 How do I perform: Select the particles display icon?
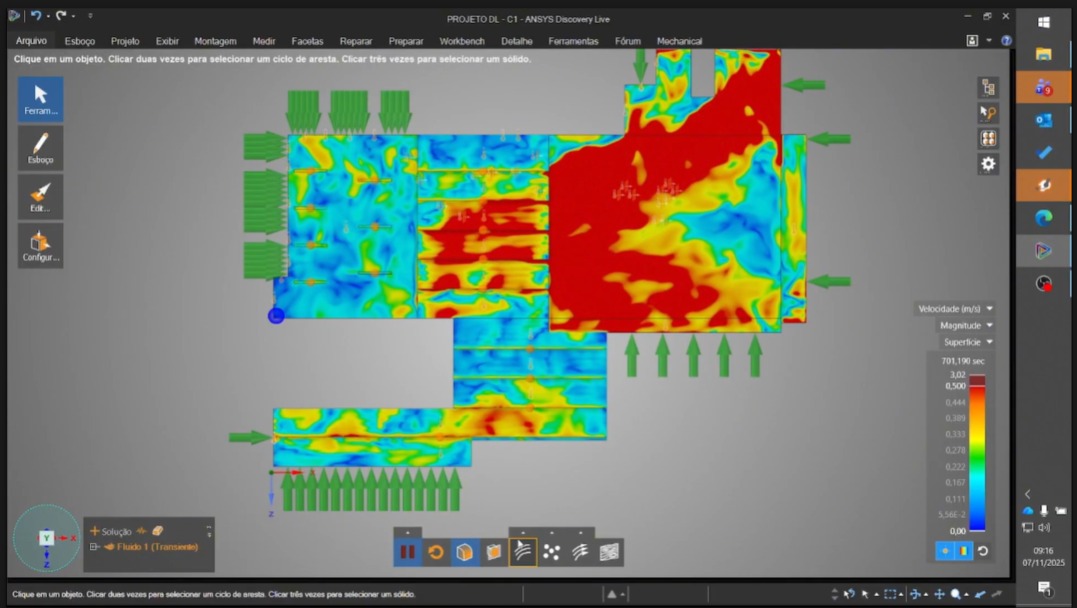pyautogui.click(x=552, y=552)
